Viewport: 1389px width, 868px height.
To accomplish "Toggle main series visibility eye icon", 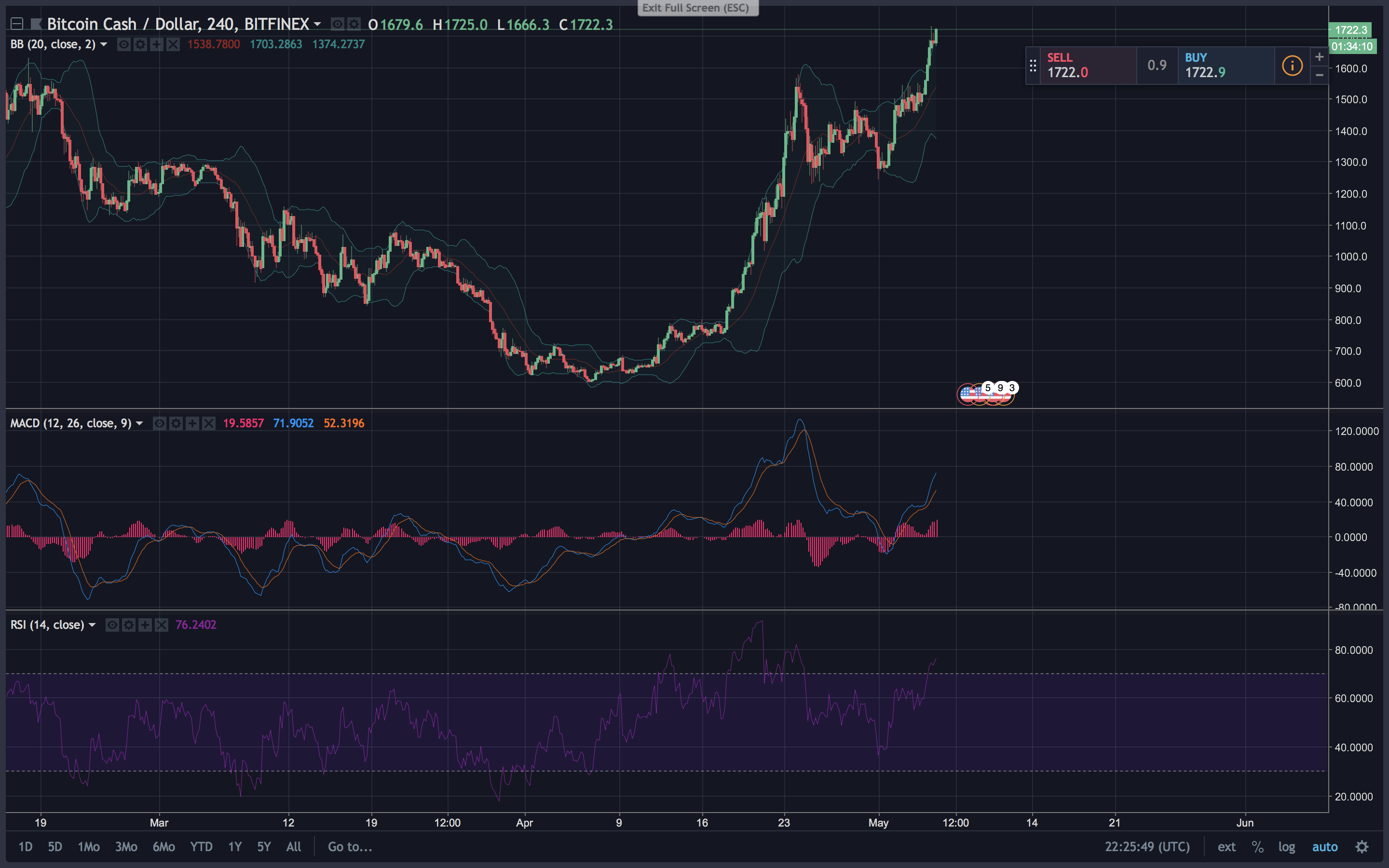I will pyautogui.click(x=338, y=24).
